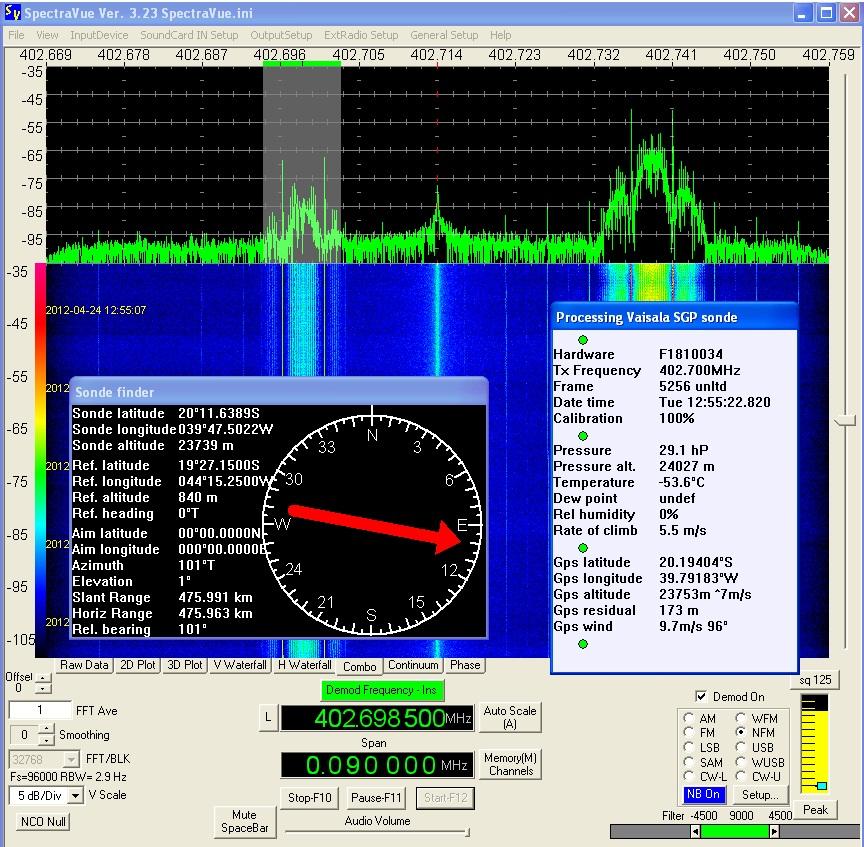Image resolution: width=864 pixels, height=847 pixels.
Task: Switch to the H Waterfall tab
Action: pyautogui.click(x=306, y=665)
